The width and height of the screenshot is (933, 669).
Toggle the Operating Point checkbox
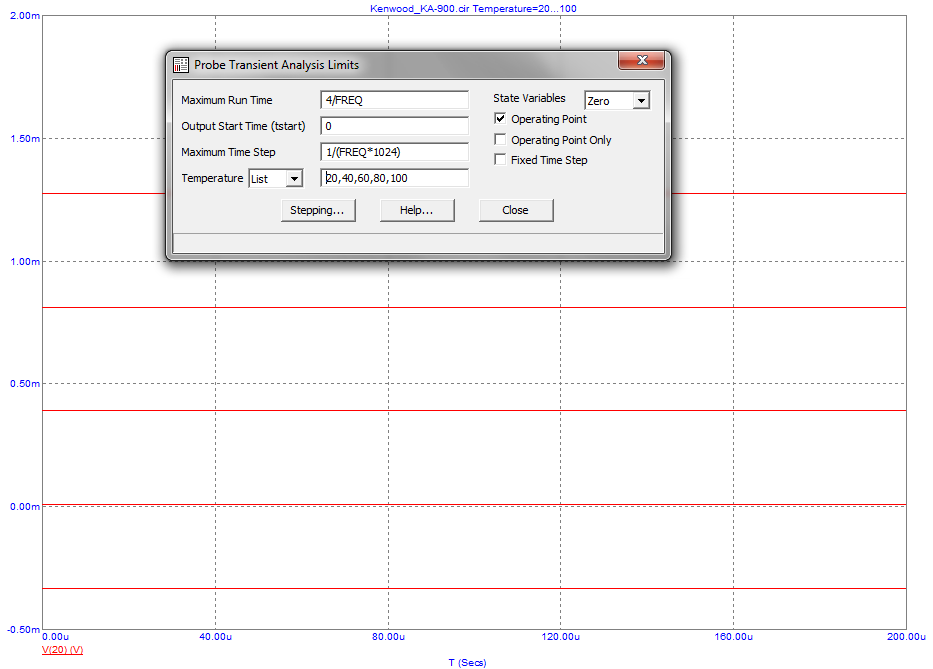click(x=500, y=119)
